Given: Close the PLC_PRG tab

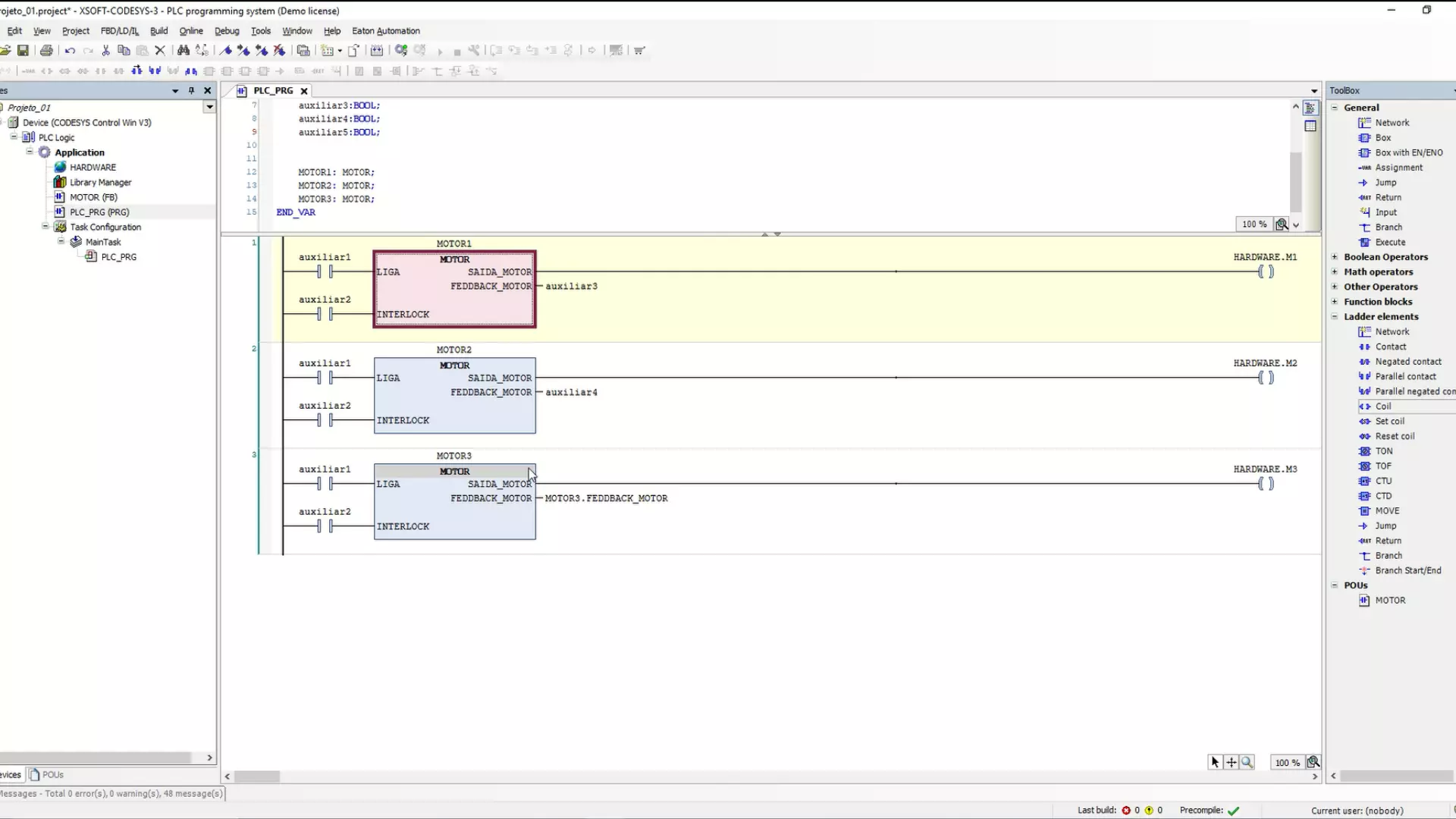Looking at the screenshot, I should 304,91.
